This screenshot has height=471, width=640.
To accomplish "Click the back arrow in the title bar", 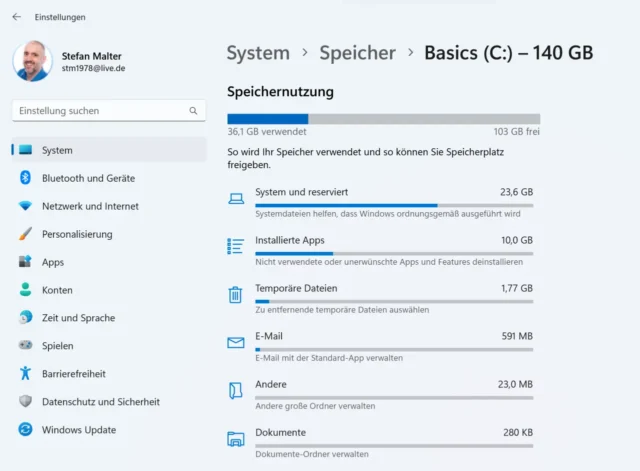I will (16, 17).
